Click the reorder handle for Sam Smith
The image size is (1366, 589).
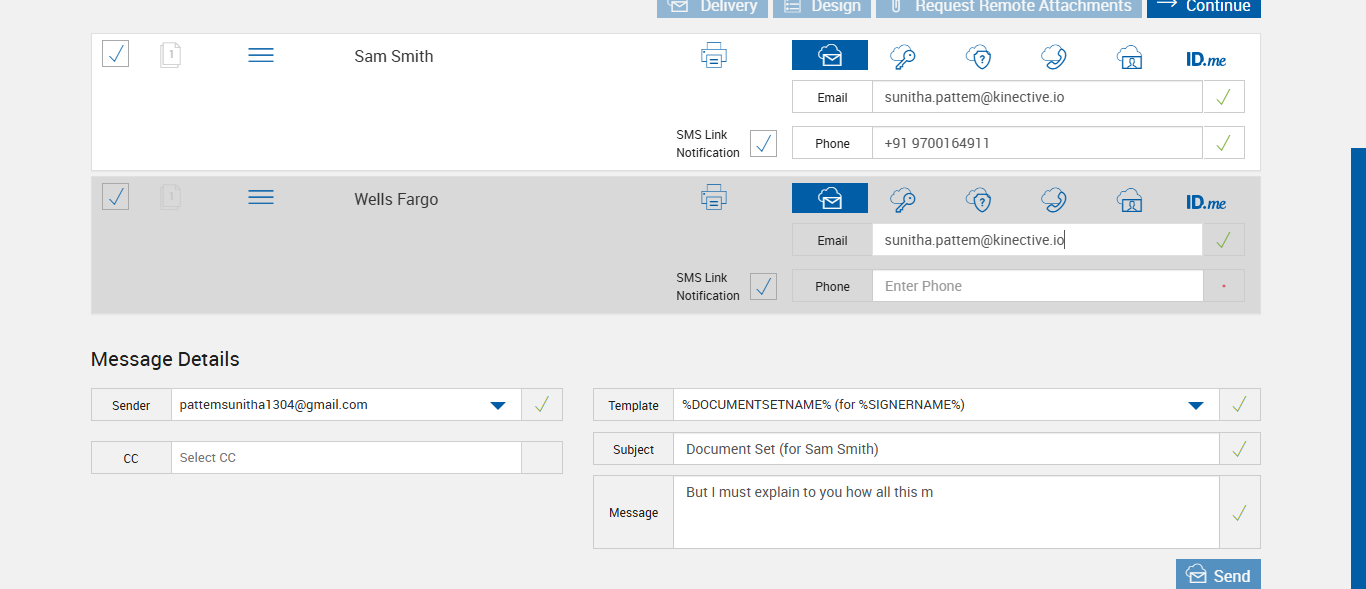[261, 56]
